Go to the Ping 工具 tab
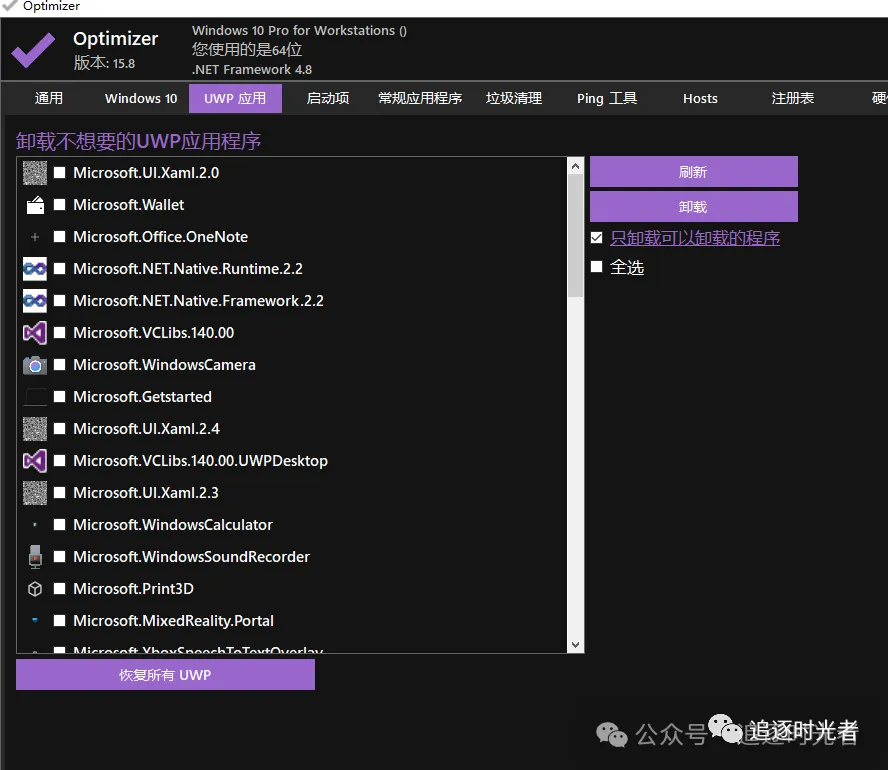The image size is (888, 770). (x=607, y=99)
